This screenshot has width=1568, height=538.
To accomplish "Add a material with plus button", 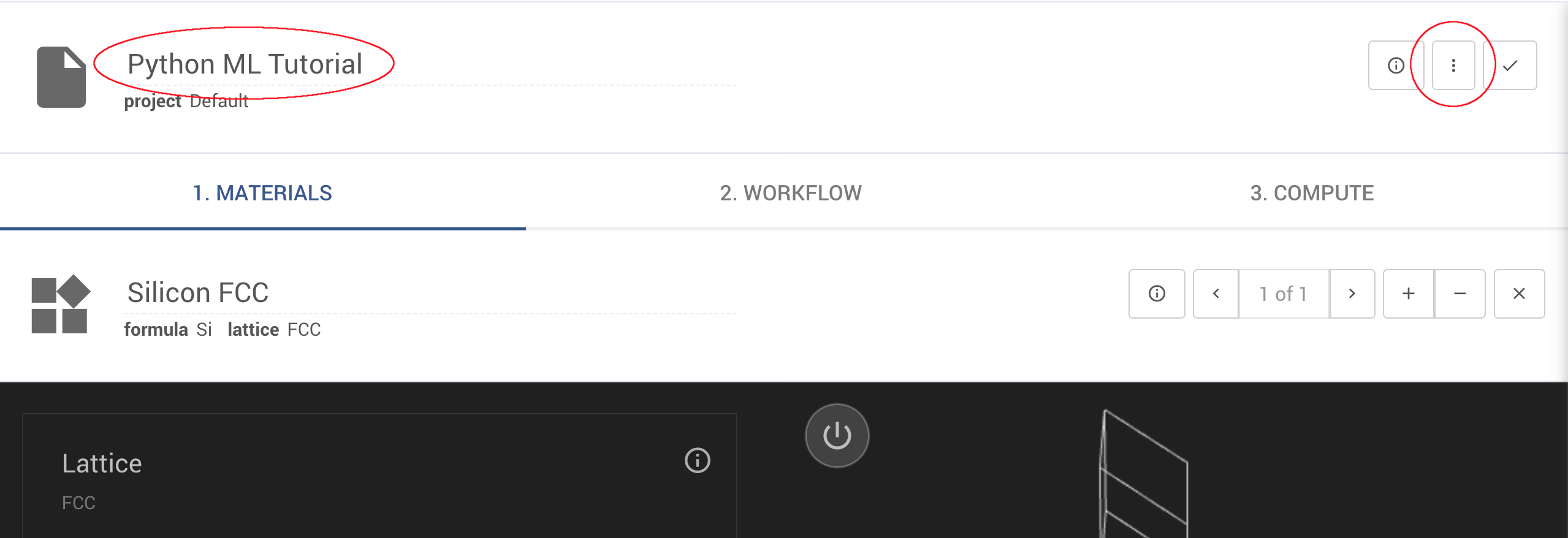I will tap(1409, 294).
